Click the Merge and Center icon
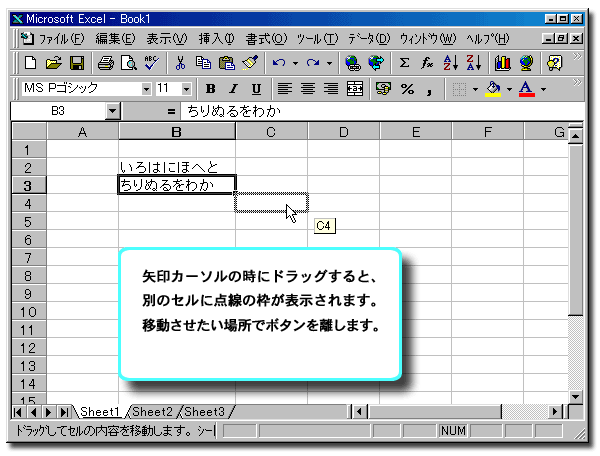 click(x=355, y=89)
